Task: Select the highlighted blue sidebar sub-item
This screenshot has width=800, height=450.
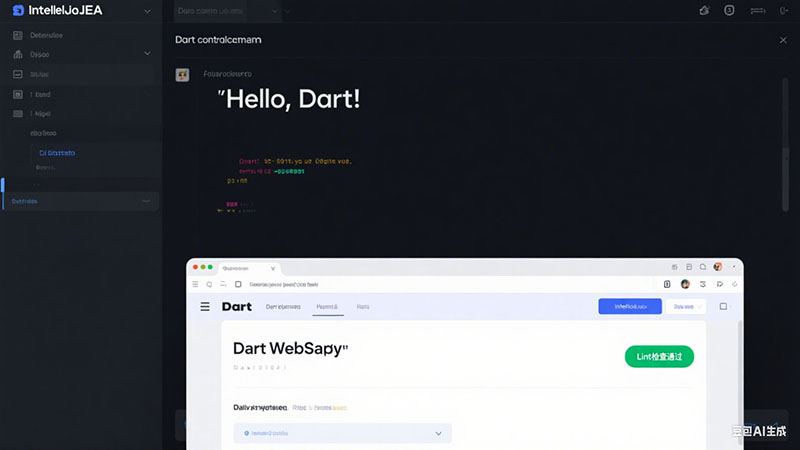Action: pyautogui.click(x=57, y=153)
